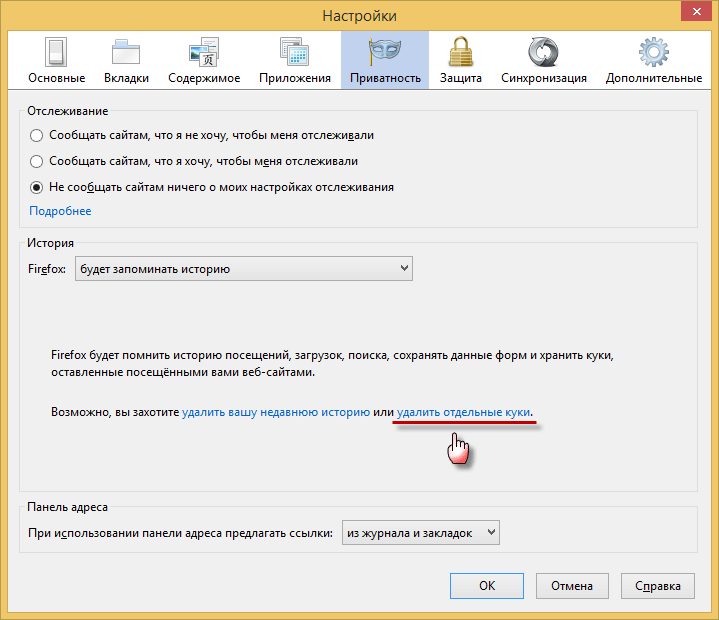Follow the Подробнее tracking link

pos(60,211)
